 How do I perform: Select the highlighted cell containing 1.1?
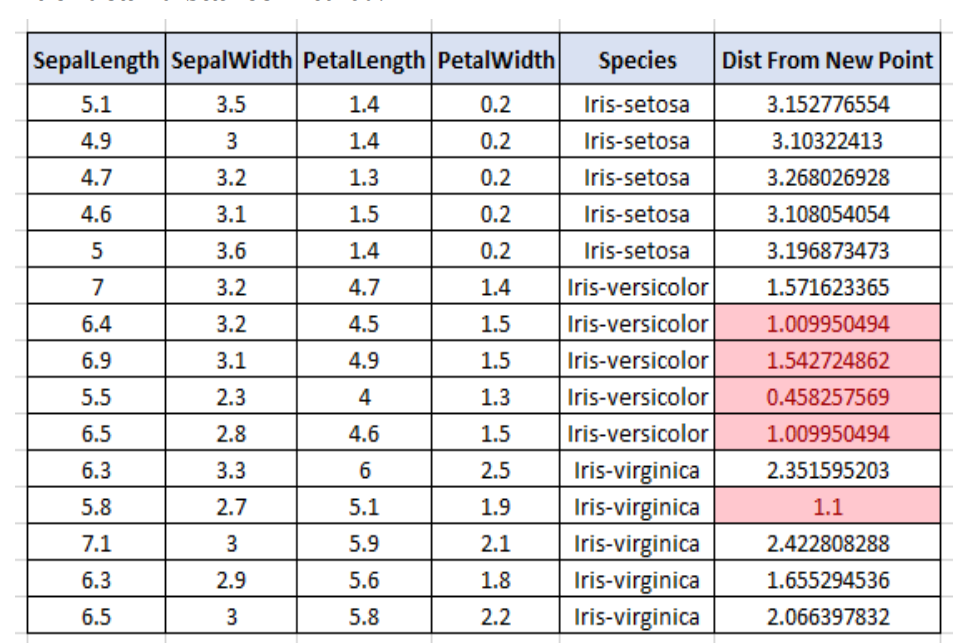click(x=827, y=507)
